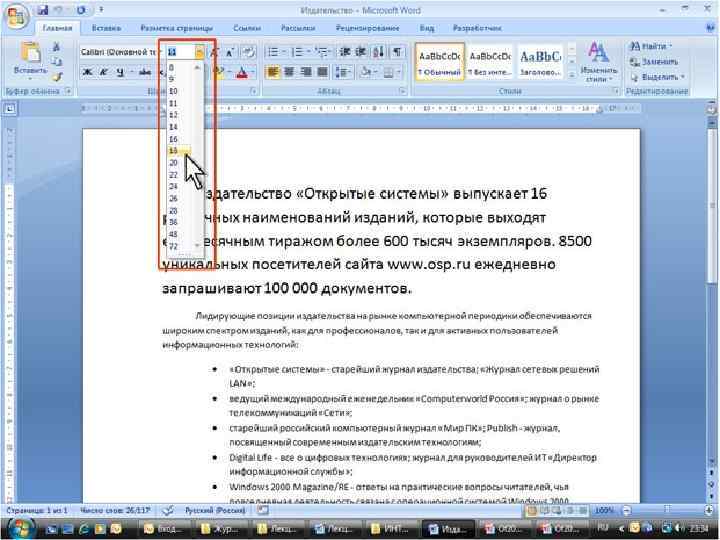Collapse the font size dropdown arrow
The height and width of the screenshot is (540, 720).
tap(199, 52)
